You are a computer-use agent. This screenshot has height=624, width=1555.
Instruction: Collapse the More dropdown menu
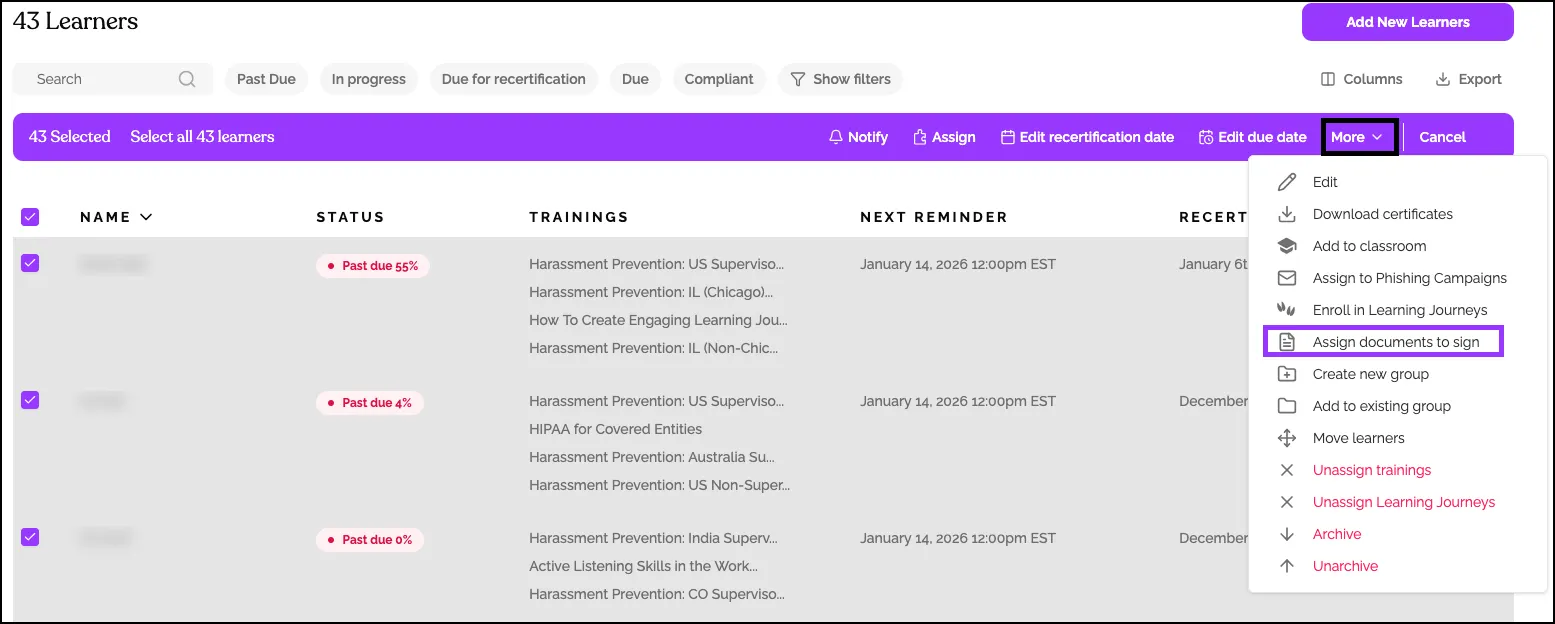point(1358,137)
